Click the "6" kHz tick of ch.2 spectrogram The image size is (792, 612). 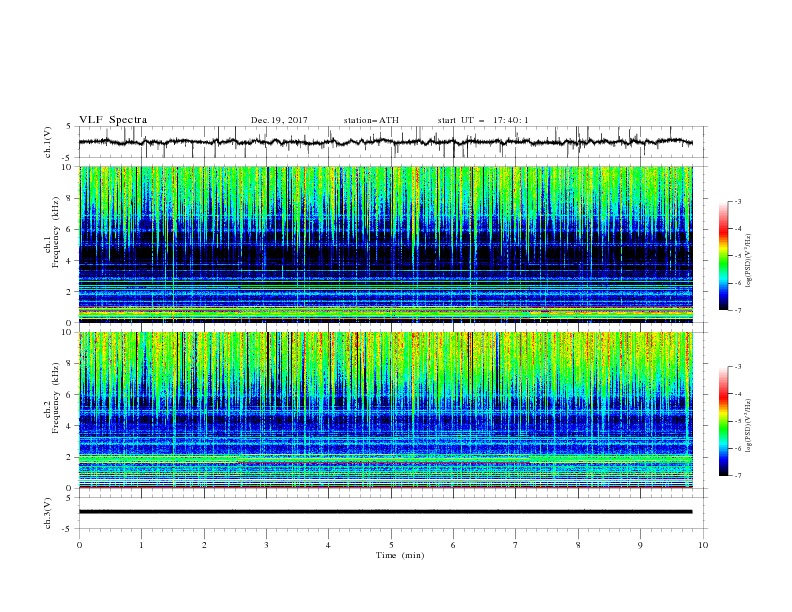pos(71,395)
